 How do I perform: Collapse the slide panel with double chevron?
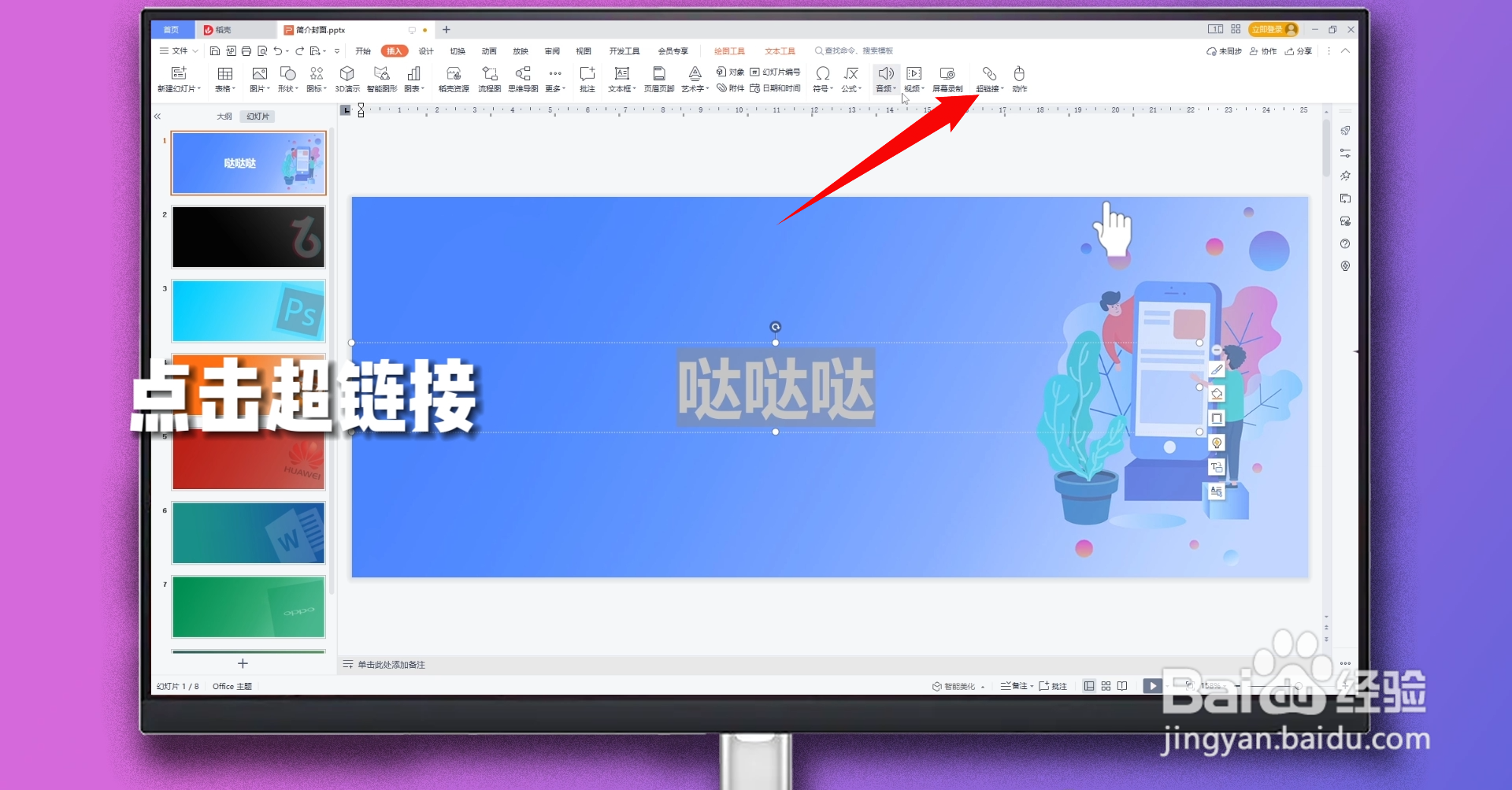157,117
